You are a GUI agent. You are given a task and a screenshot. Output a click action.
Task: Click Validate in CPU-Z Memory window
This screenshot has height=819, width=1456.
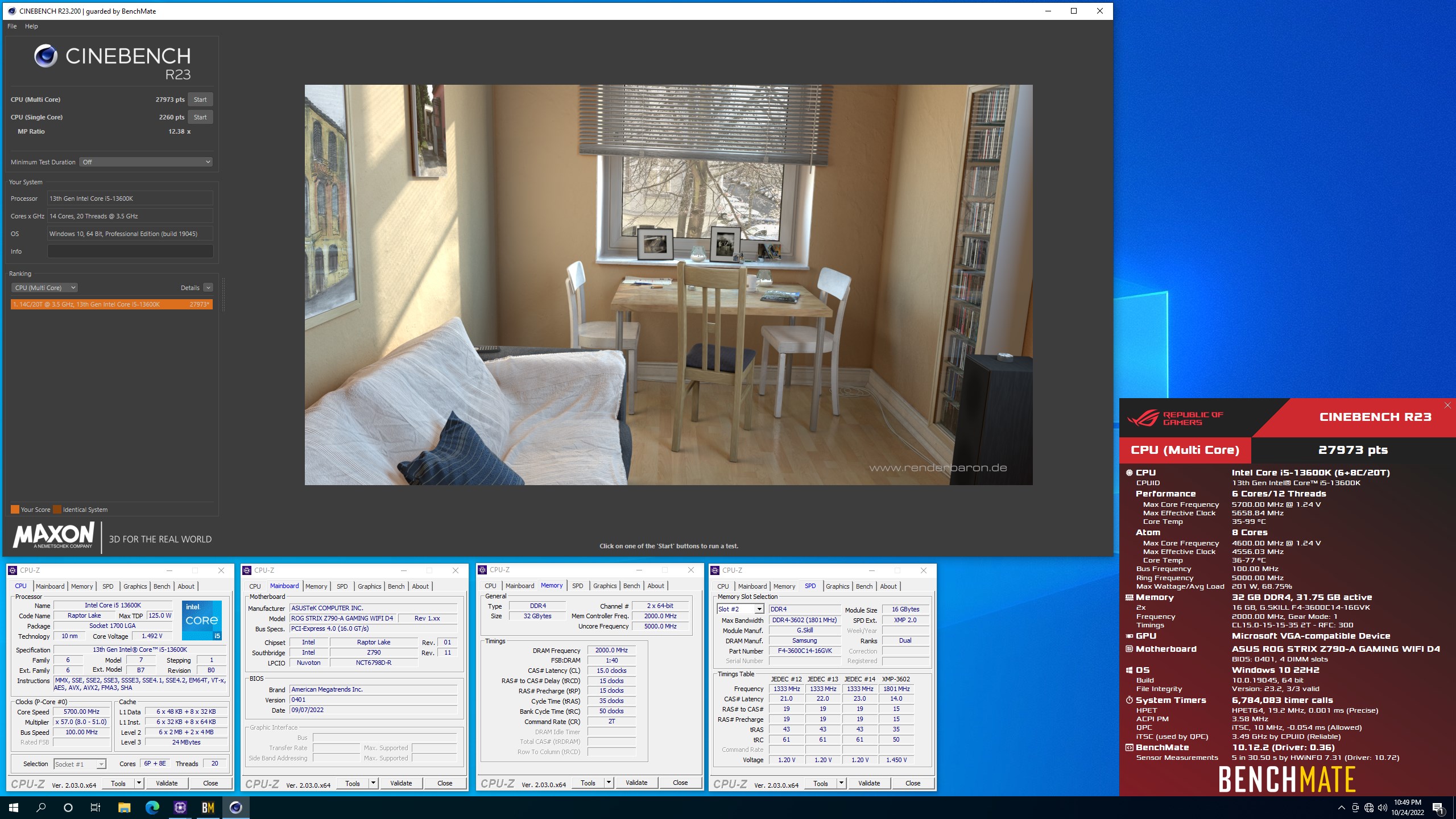pos(636,783)
